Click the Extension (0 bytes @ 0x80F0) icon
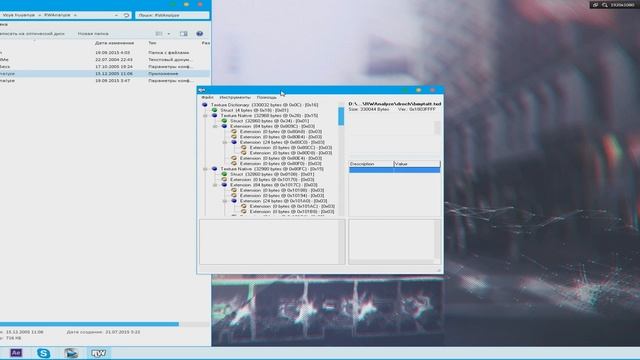 pyautogui.click(x=234, y=163)
